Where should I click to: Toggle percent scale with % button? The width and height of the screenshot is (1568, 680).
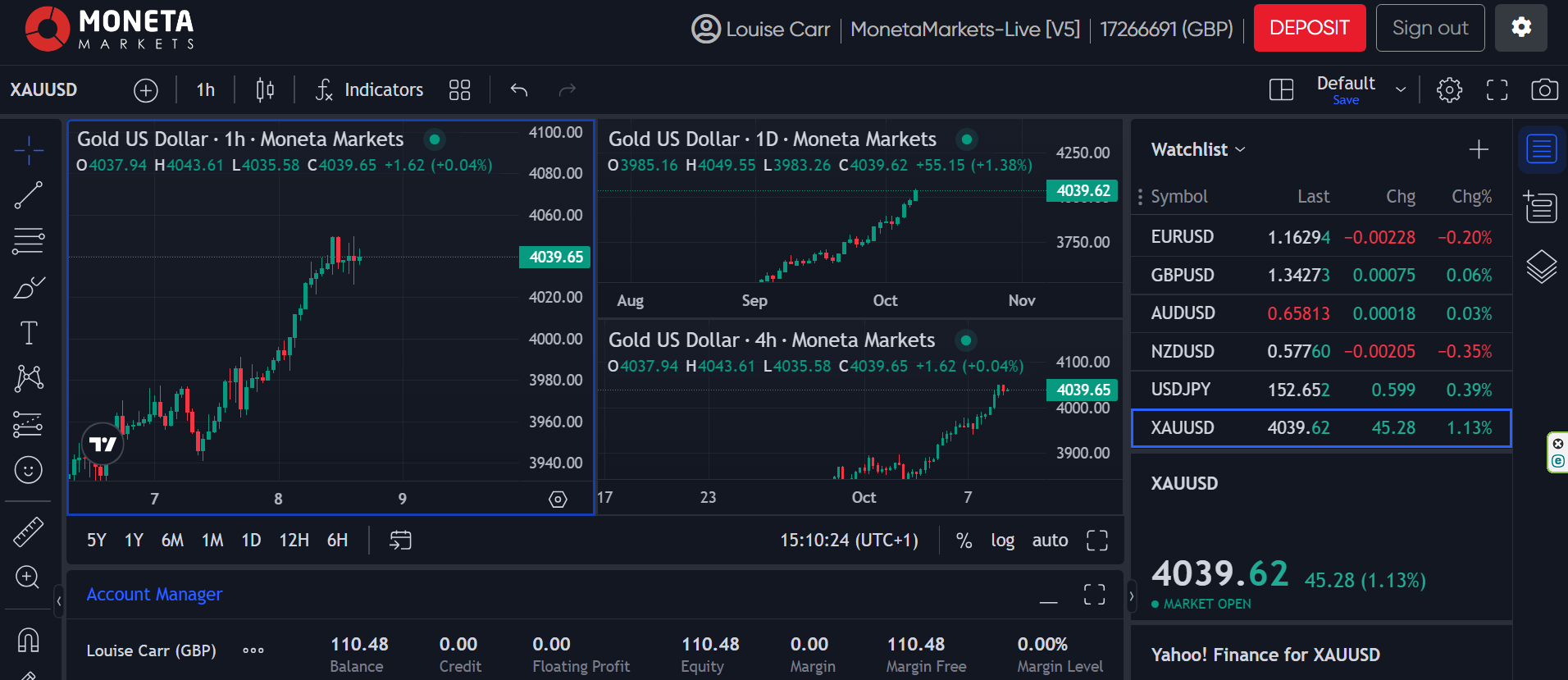click(964, 541)
